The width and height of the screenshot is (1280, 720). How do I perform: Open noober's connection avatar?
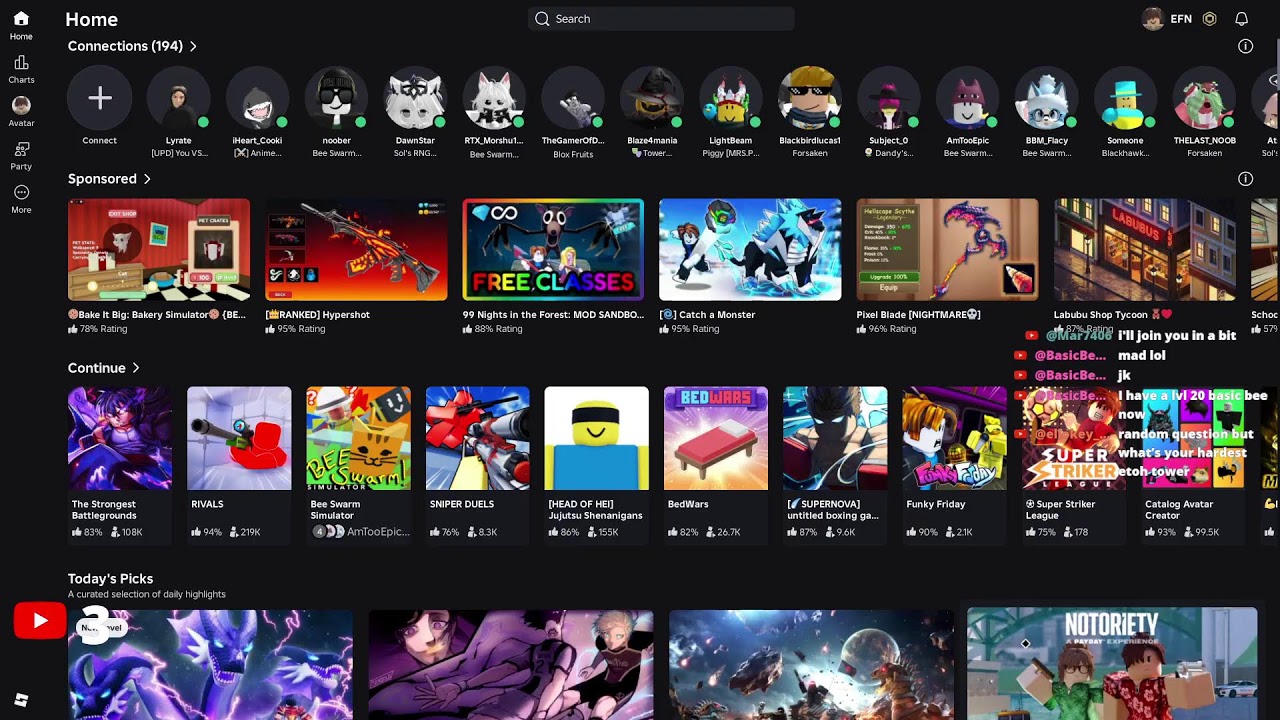[336, 98]
